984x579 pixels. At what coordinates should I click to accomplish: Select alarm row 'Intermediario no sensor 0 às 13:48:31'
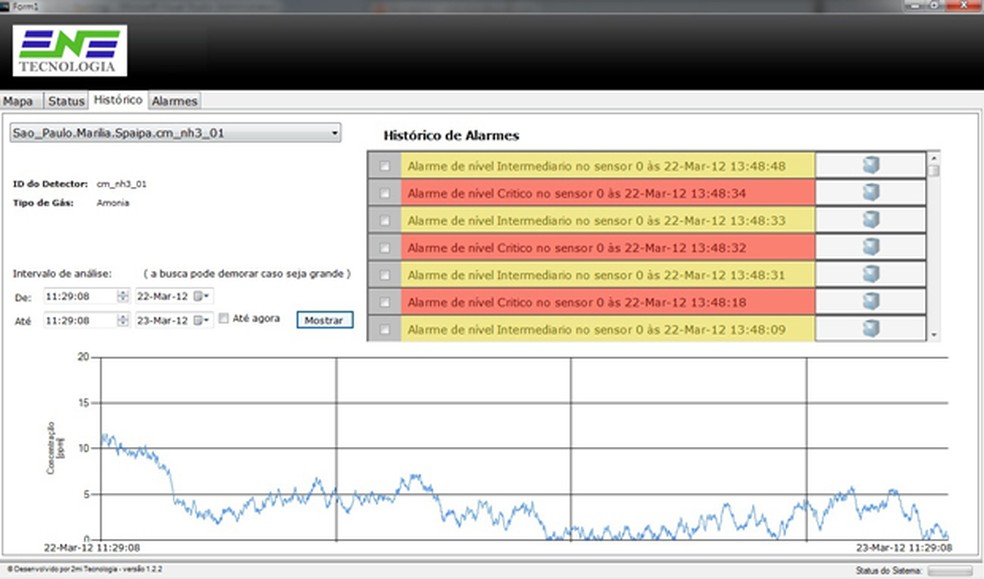pos(608,275)
